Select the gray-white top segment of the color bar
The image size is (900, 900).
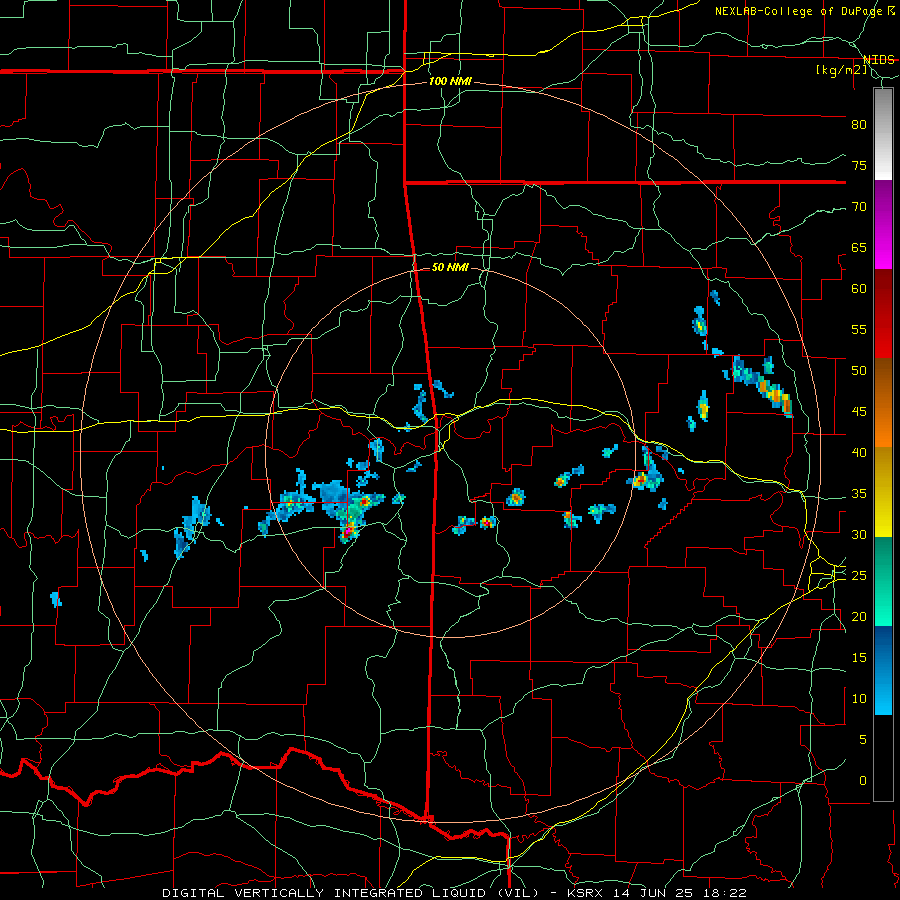tap(883, 134)
